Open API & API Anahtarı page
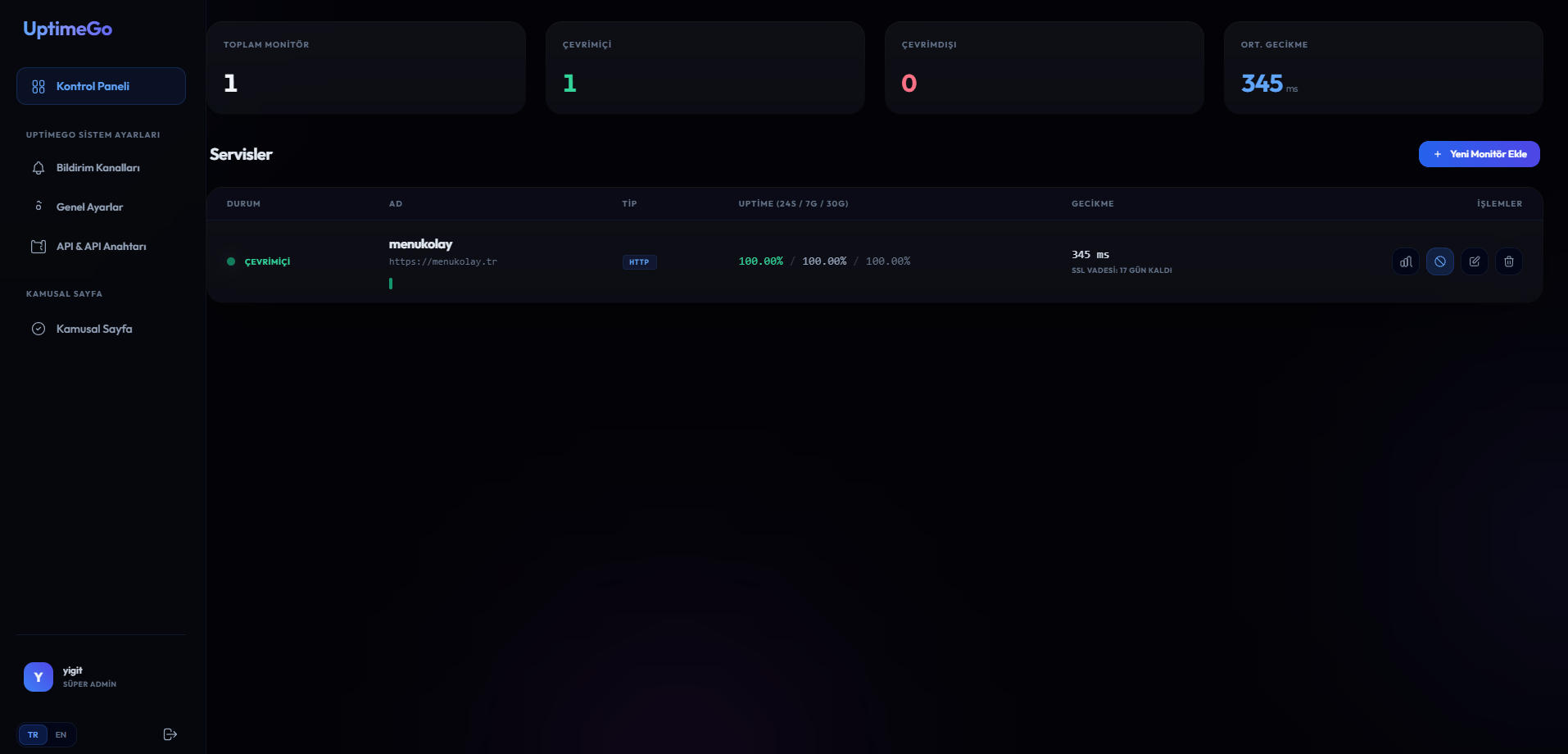 (x=101, y=247)
